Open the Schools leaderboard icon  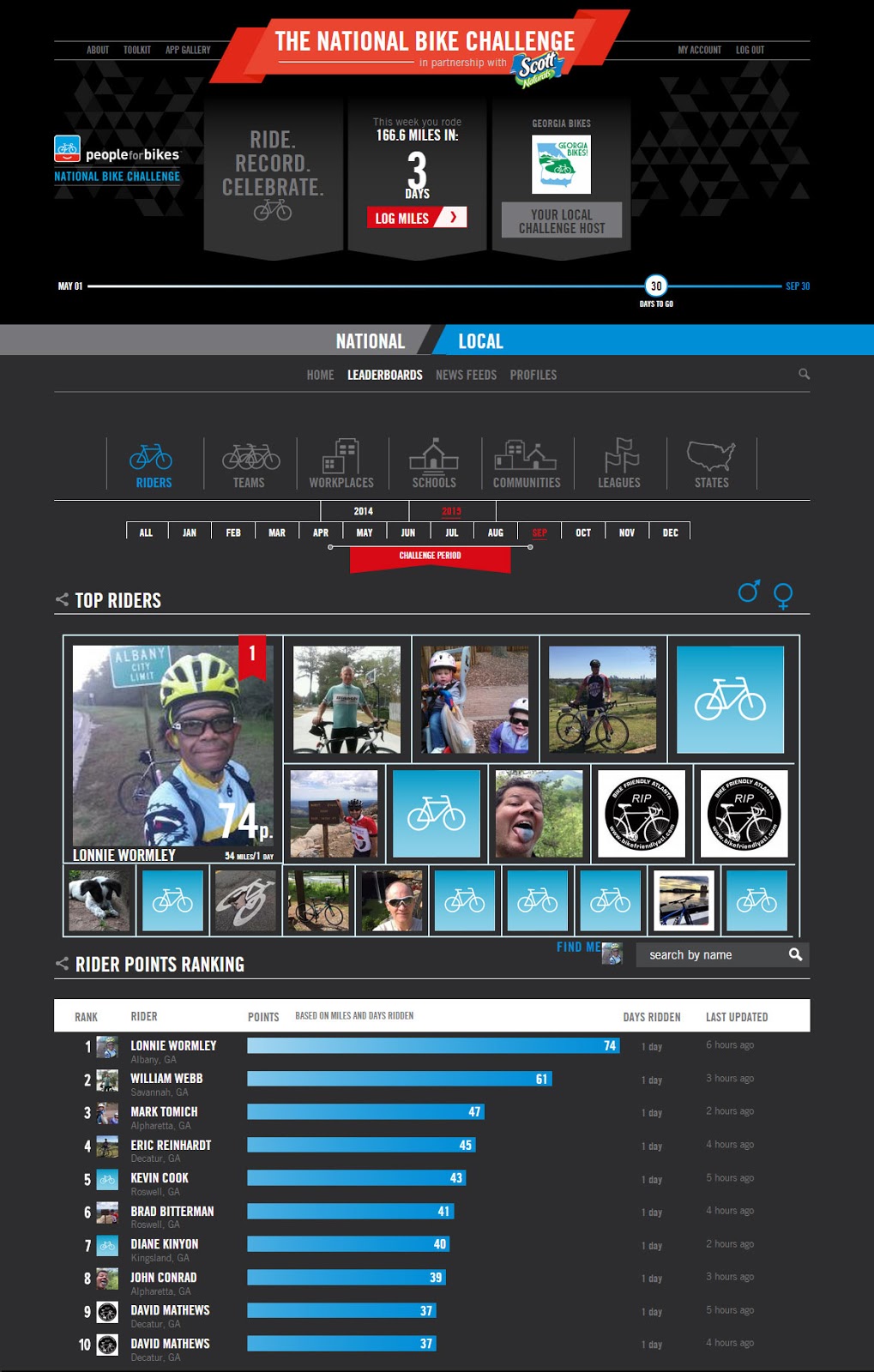[x=434, y=455]
